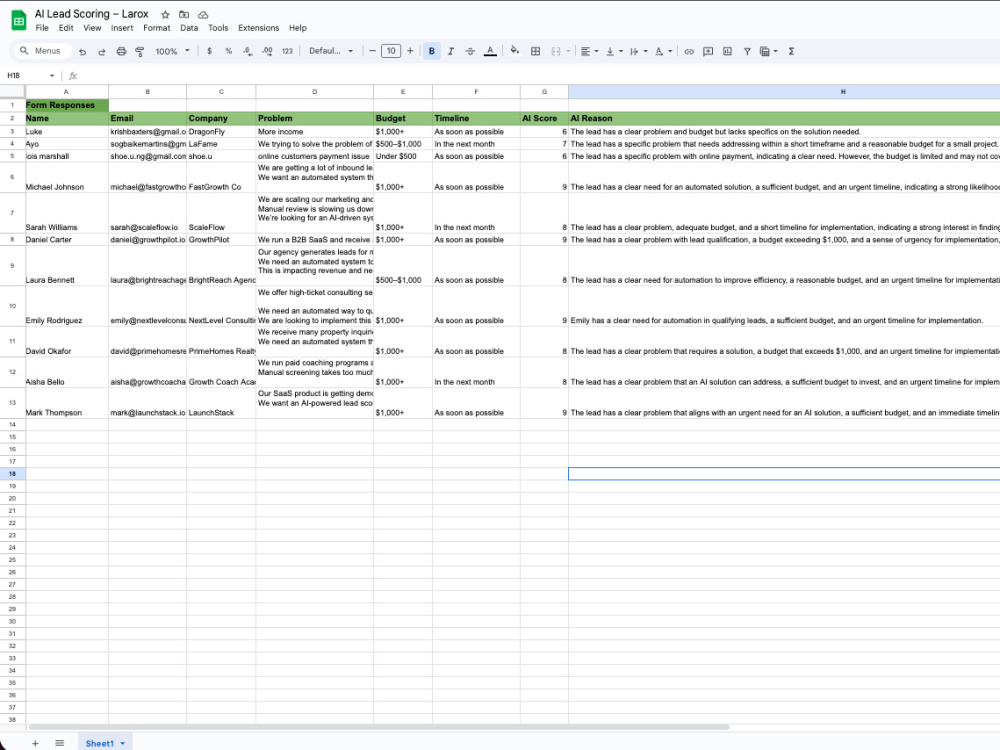Toggle strikethrough formatting
The width and height of the screenshot is (1000, 750).
pos(470,51)
